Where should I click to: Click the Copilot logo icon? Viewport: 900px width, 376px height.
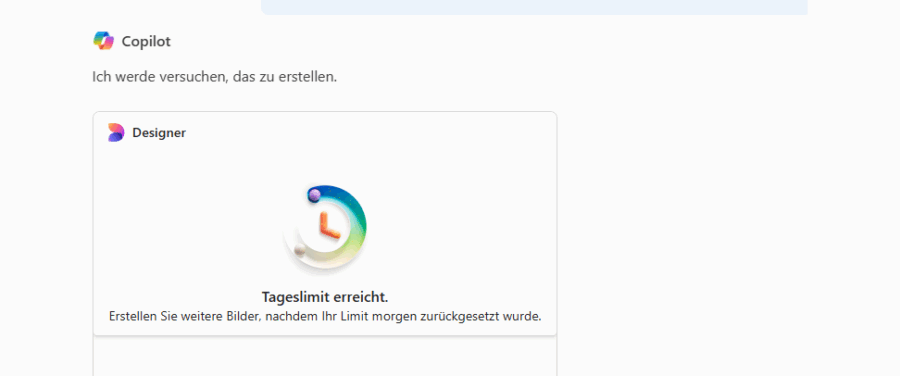(x=103, y=41)
